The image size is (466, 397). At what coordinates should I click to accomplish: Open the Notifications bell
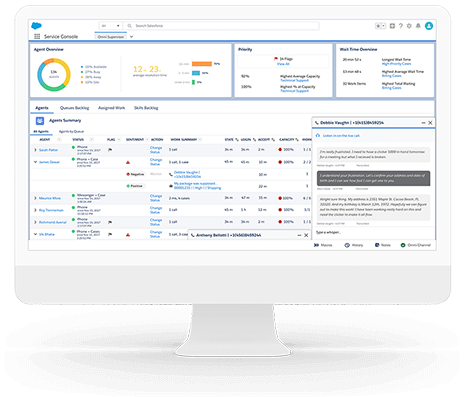coord(418,26)
